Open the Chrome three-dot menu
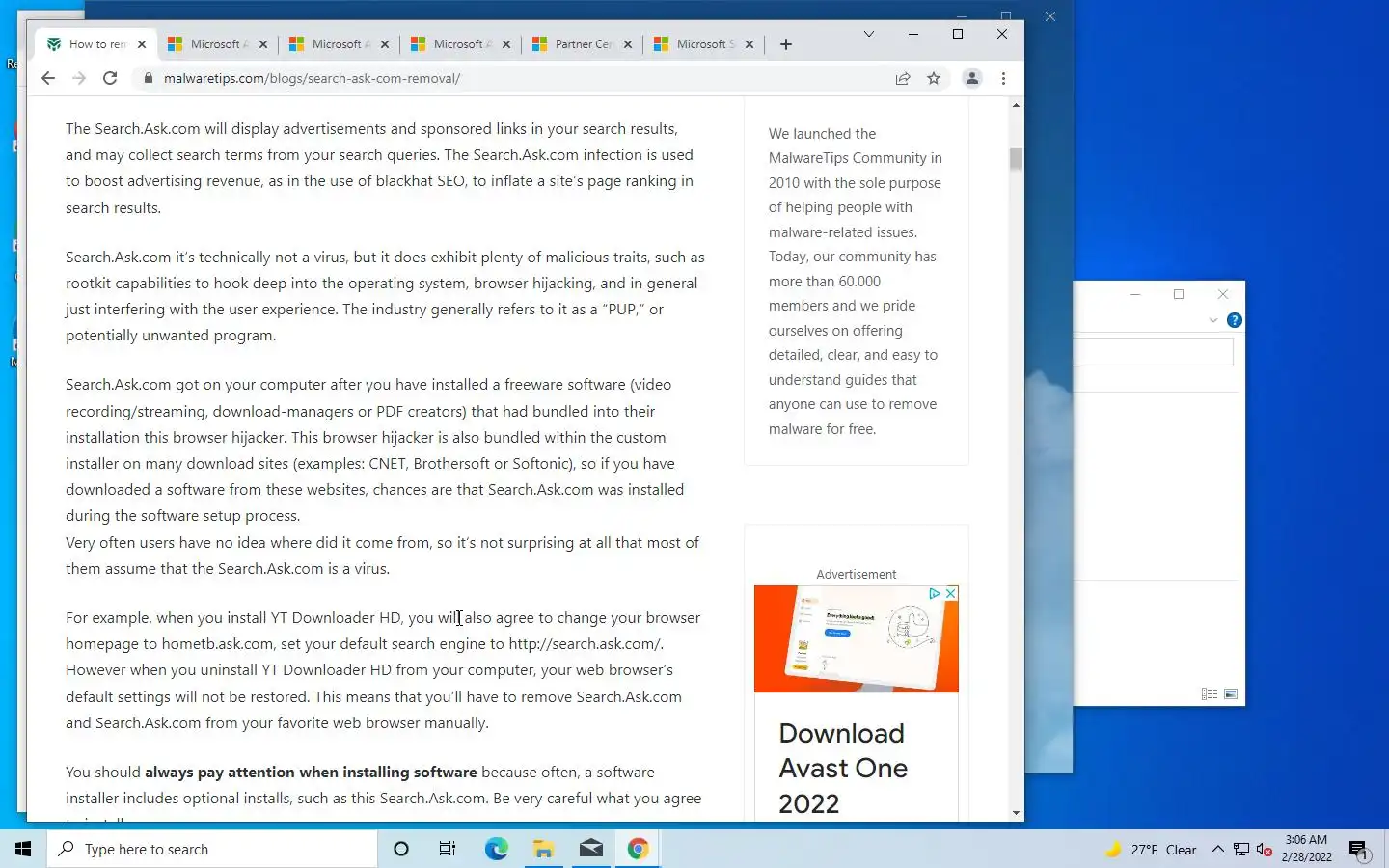Screen dimensions: 1389x868 pyautogui.click(x=1003, y=78)
